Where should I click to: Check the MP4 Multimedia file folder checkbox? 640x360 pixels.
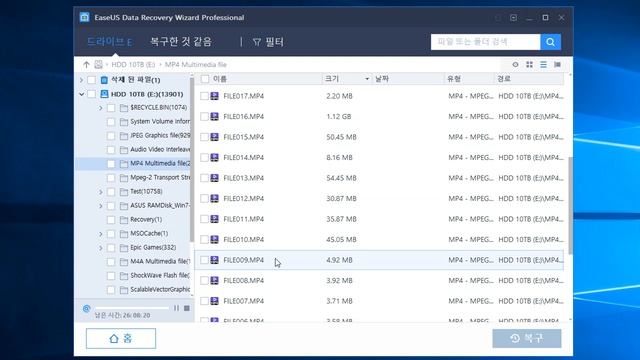click(111, 164)
